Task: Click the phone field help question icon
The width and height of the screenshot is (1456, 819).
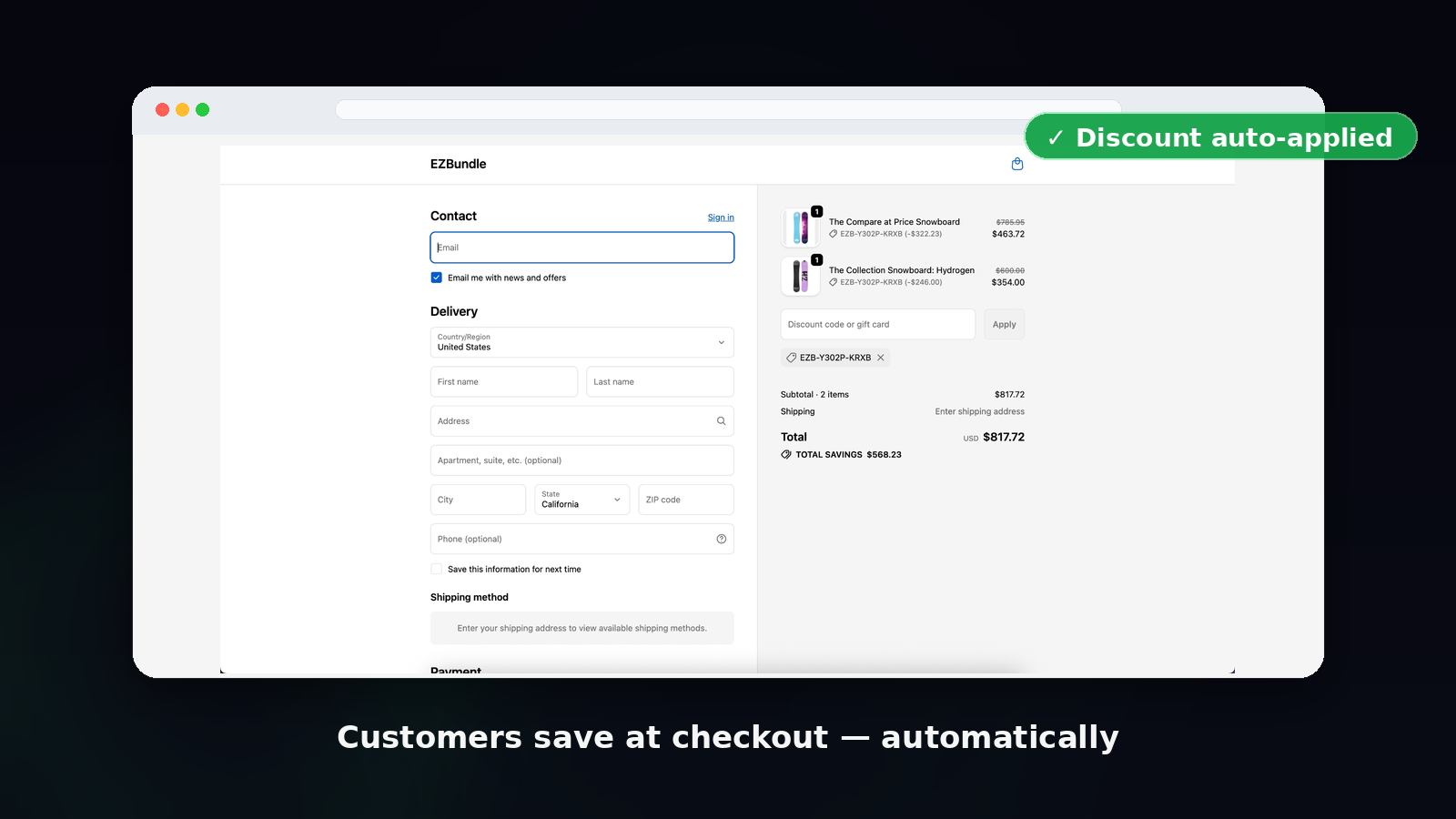Action: click(722, 539)
